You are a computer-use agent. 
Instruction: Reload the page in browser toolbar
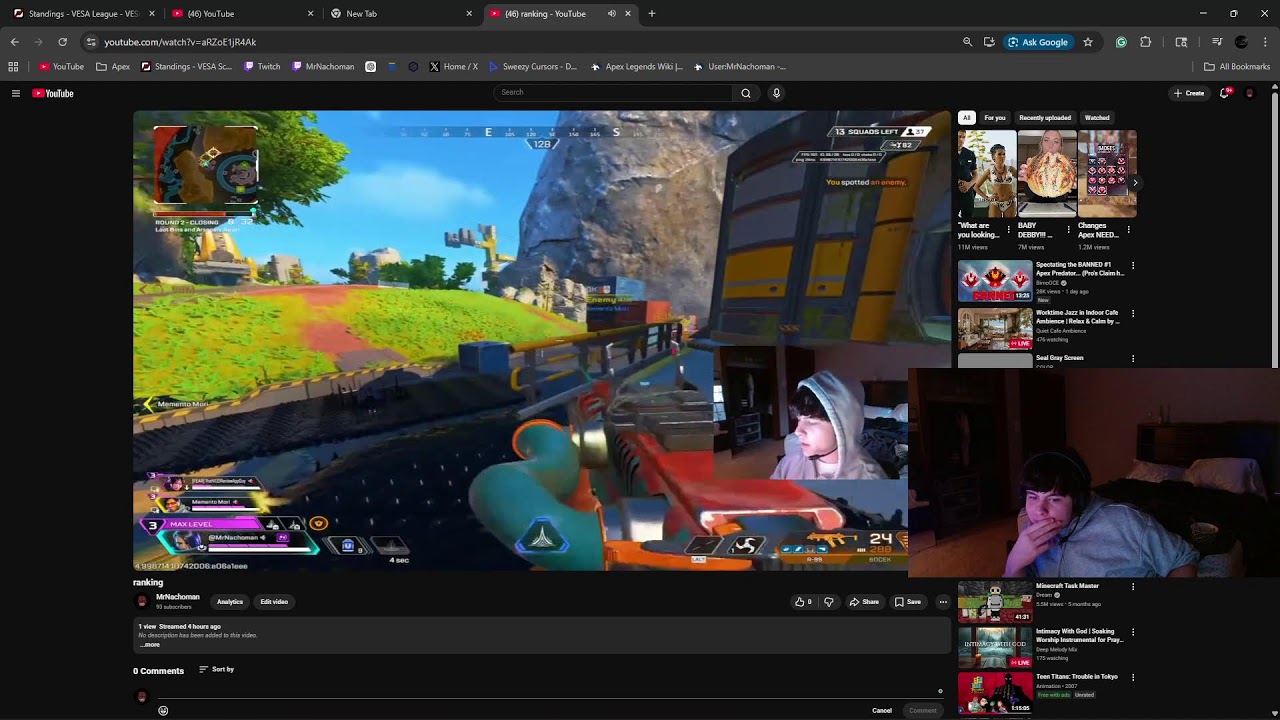(x=62, y=42)
